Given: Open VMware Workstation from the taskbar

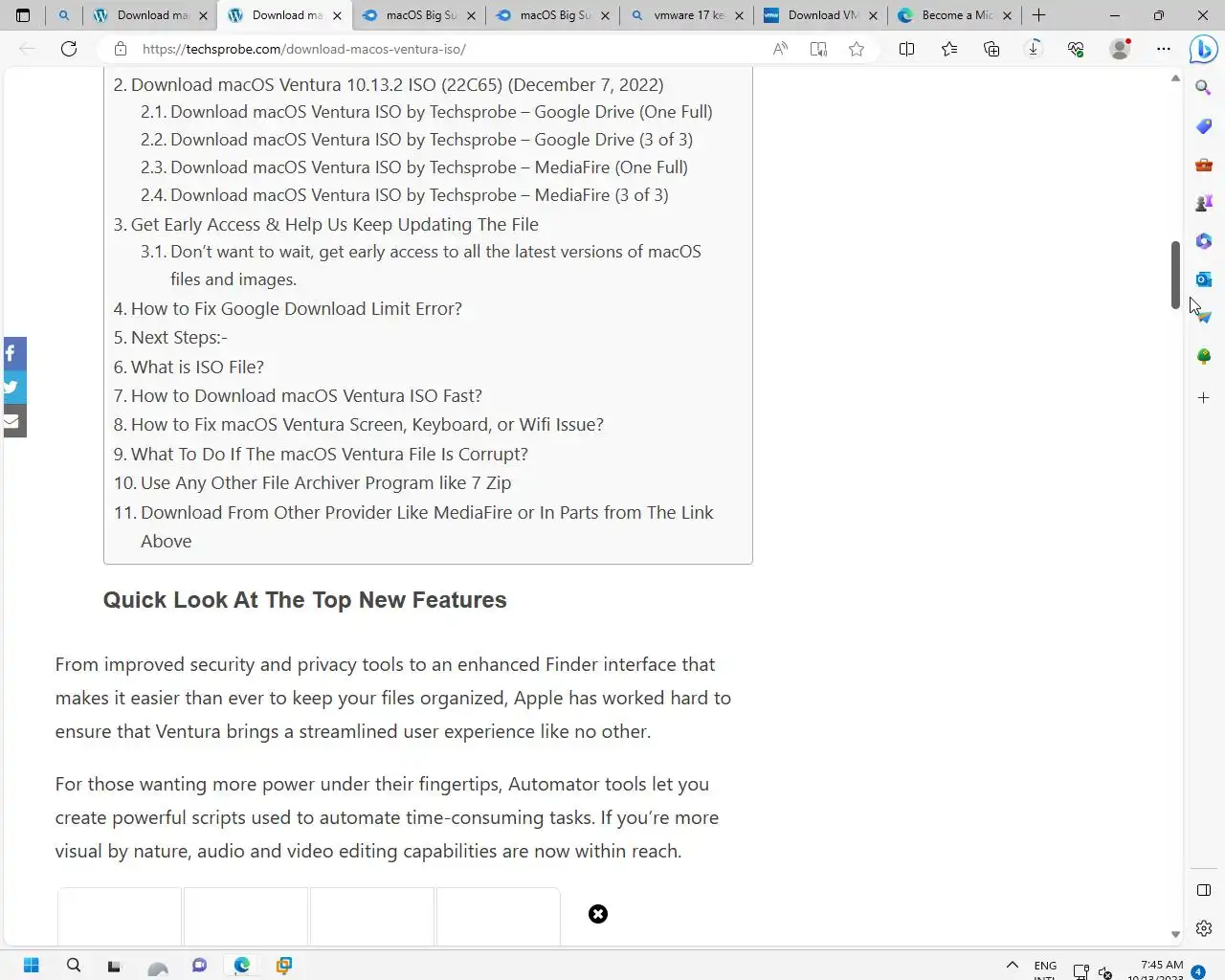Looking at the screenshot, I should pos(284,965).
